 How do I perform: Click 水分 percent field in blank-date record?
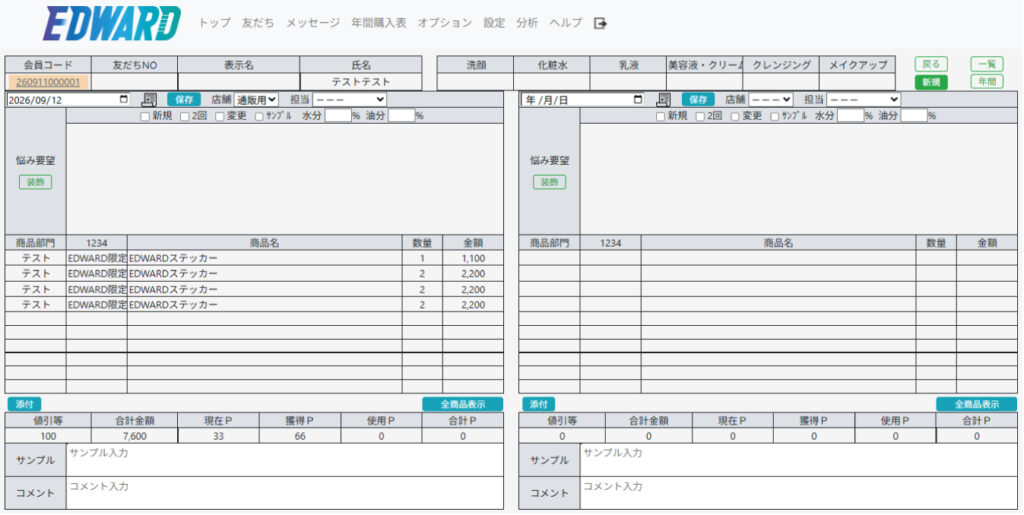[851, 116]
